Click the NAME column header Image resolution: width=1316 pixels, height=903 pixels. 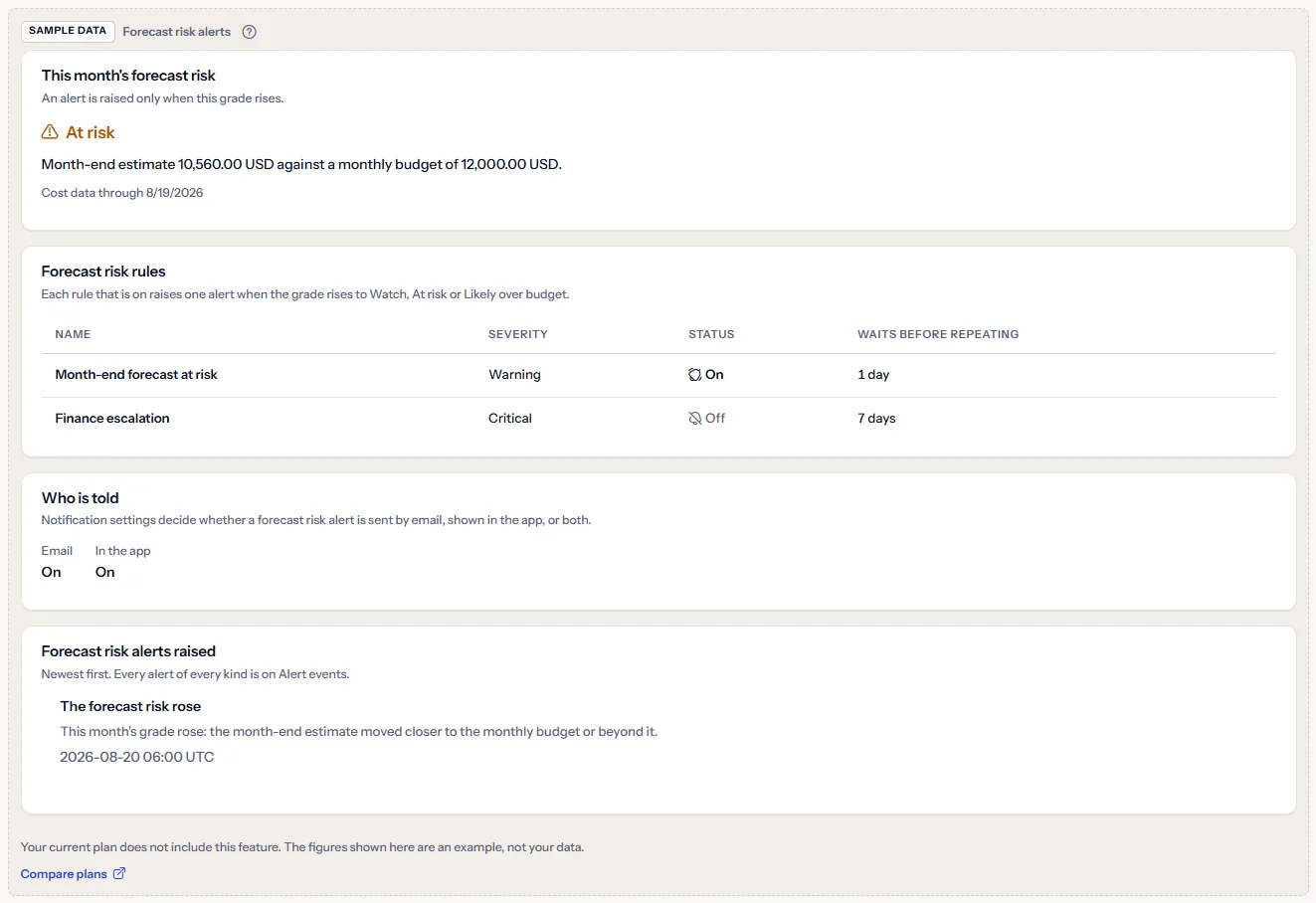click(73, 334)
